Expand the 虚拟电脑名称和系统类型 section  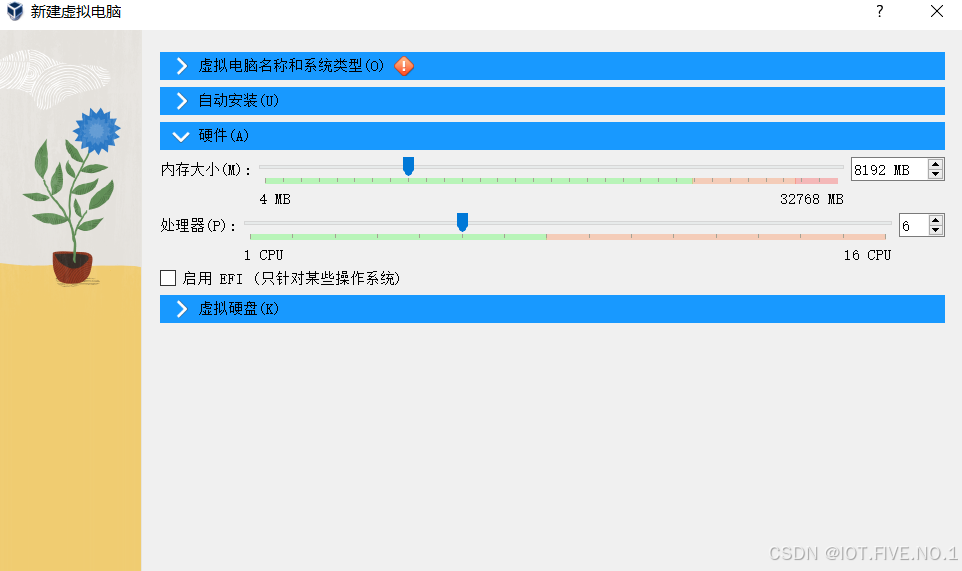(552, 66)
